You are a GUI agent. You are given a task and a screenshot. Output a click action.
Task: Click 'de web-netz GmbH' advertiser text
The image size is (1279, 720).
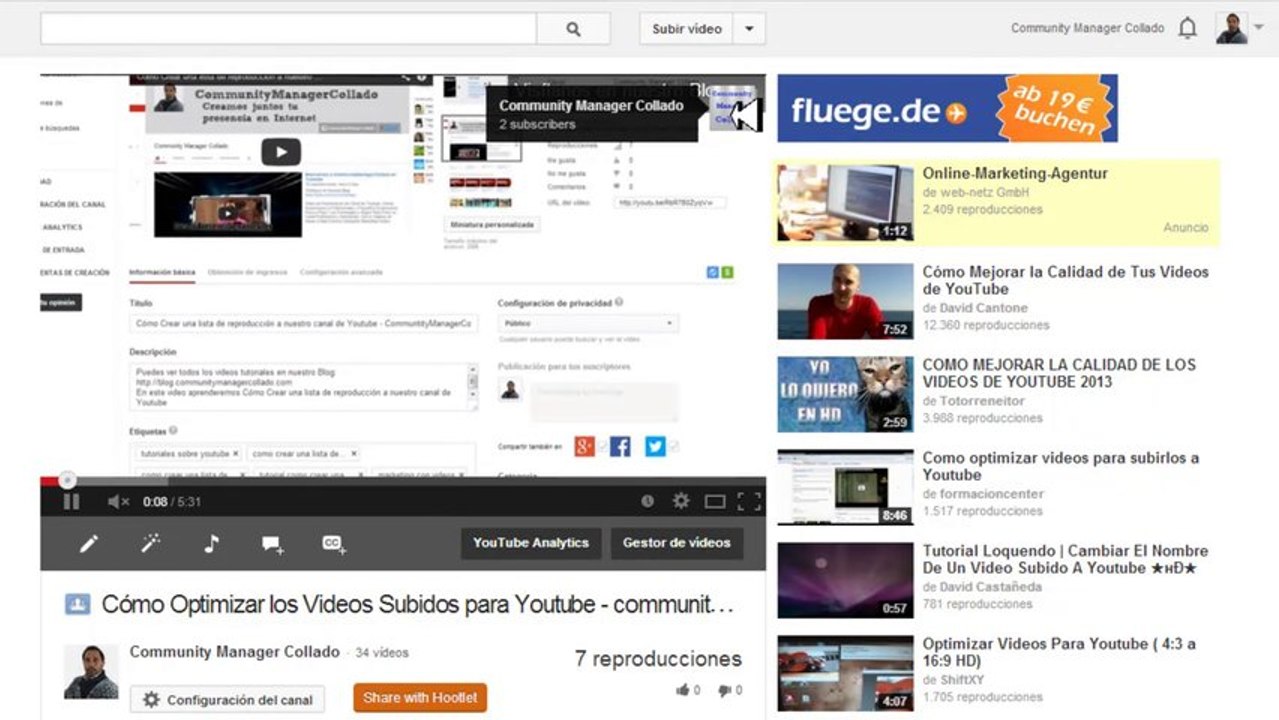tap(975, 192)
